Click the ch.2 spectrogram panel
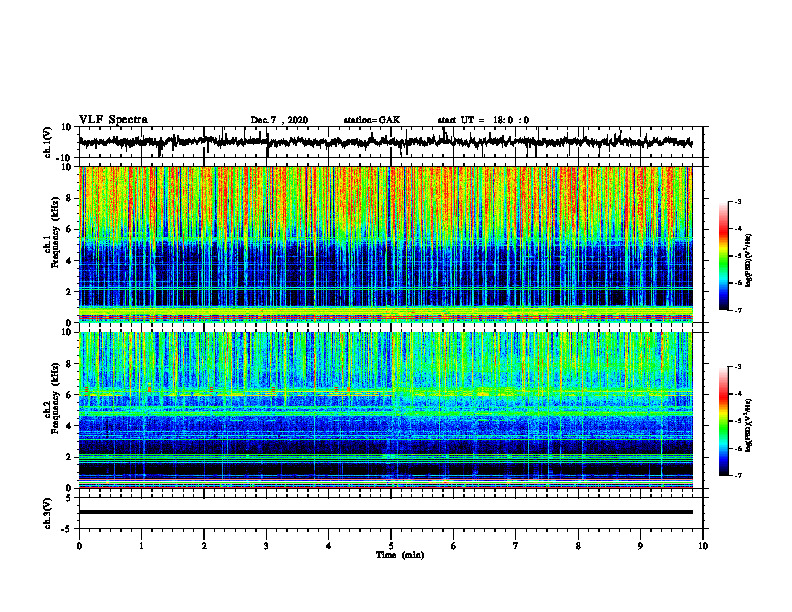The height and width of the screenshot is (612, 792). pos(385,410)
